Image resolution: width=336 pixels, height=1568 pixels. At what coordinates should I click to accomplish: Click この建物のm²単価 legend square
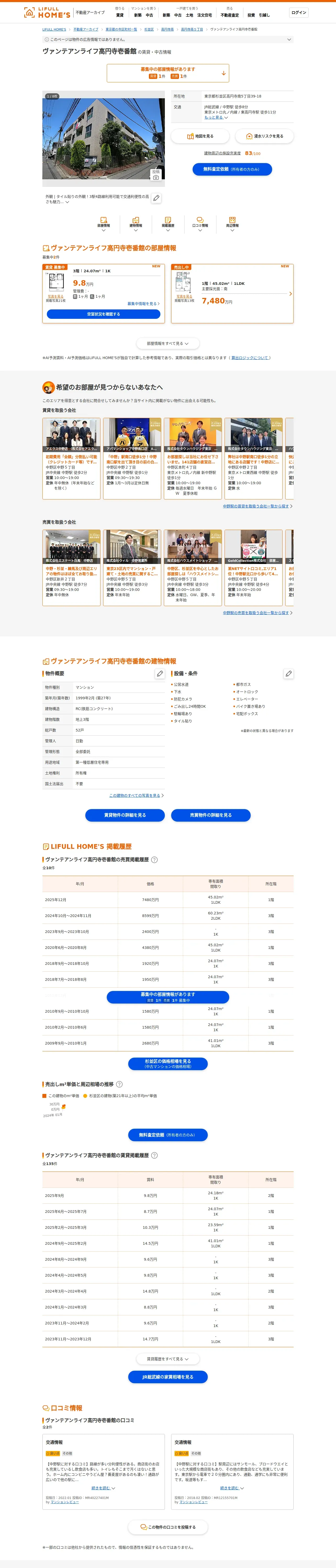pyautogui.click(x=44, y=1096)
